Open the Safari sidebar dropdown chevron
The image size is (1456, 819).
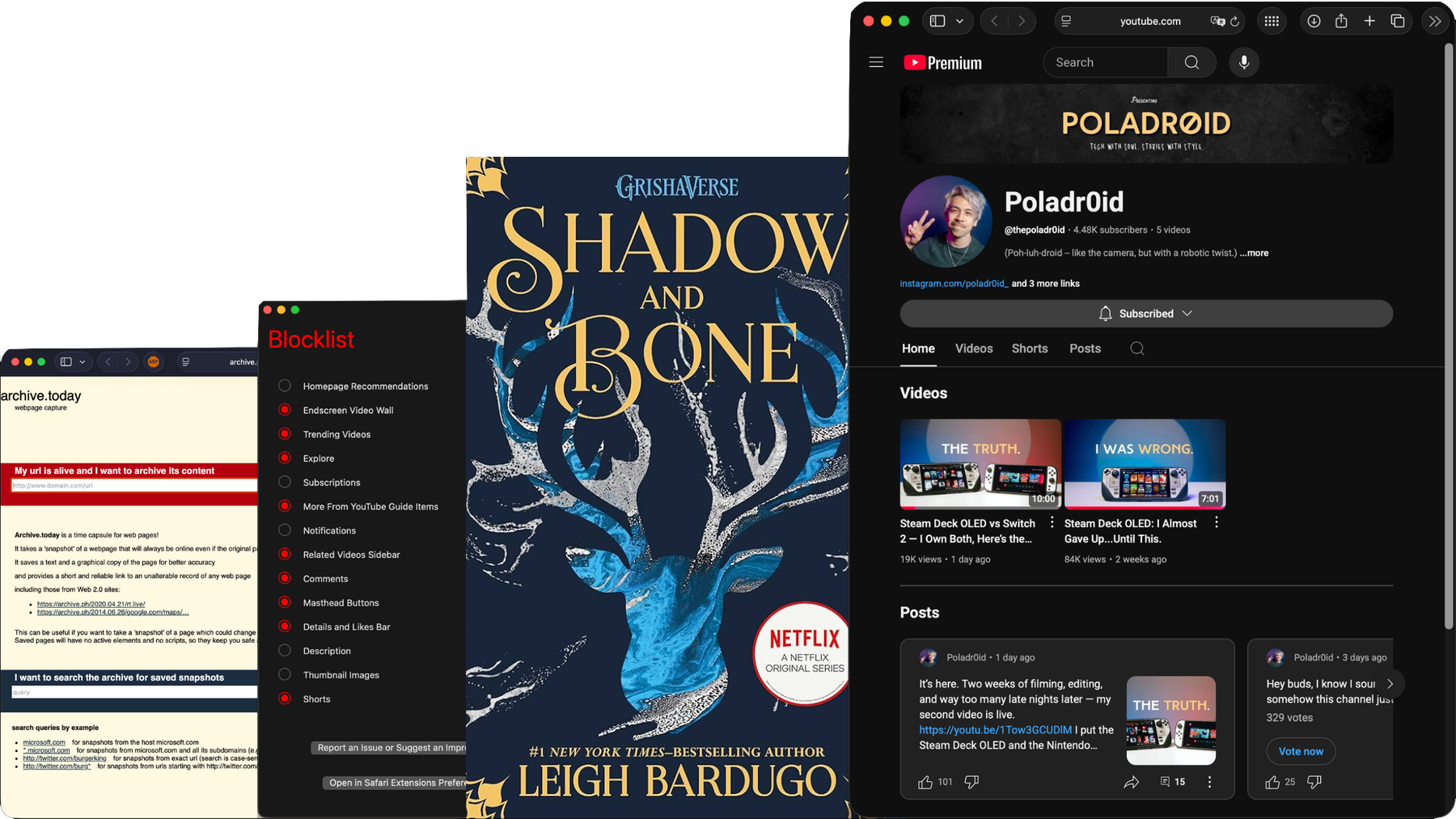(x=960, y=21)
